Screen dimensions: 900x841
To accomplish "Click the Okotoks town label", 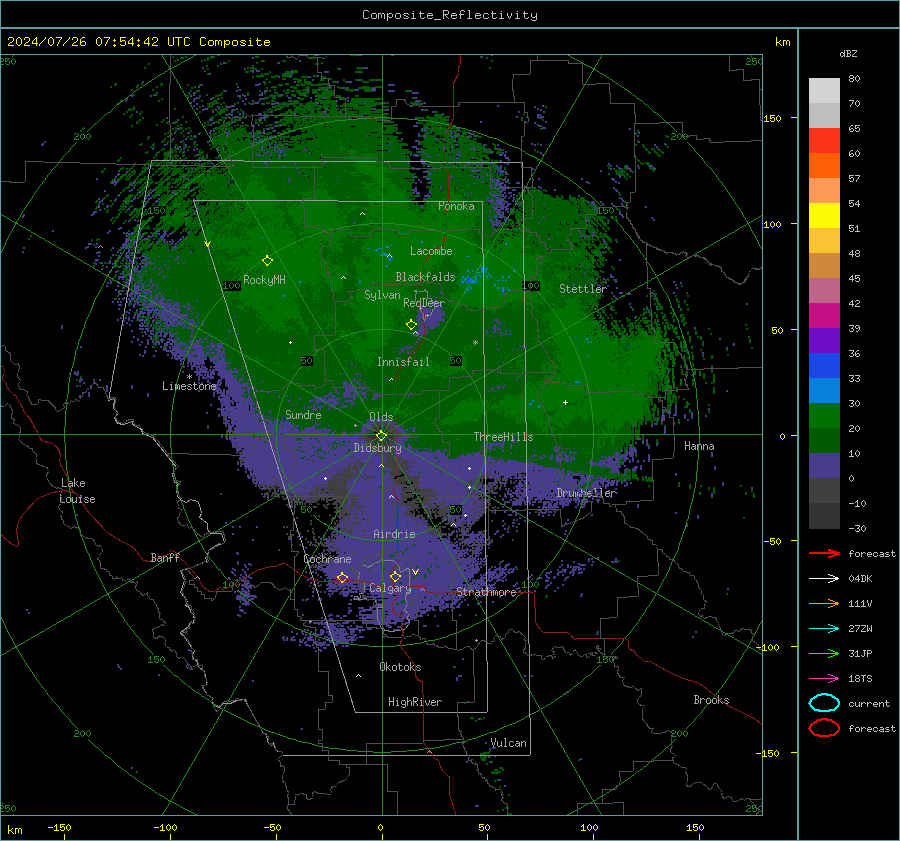I will (400, 667).
